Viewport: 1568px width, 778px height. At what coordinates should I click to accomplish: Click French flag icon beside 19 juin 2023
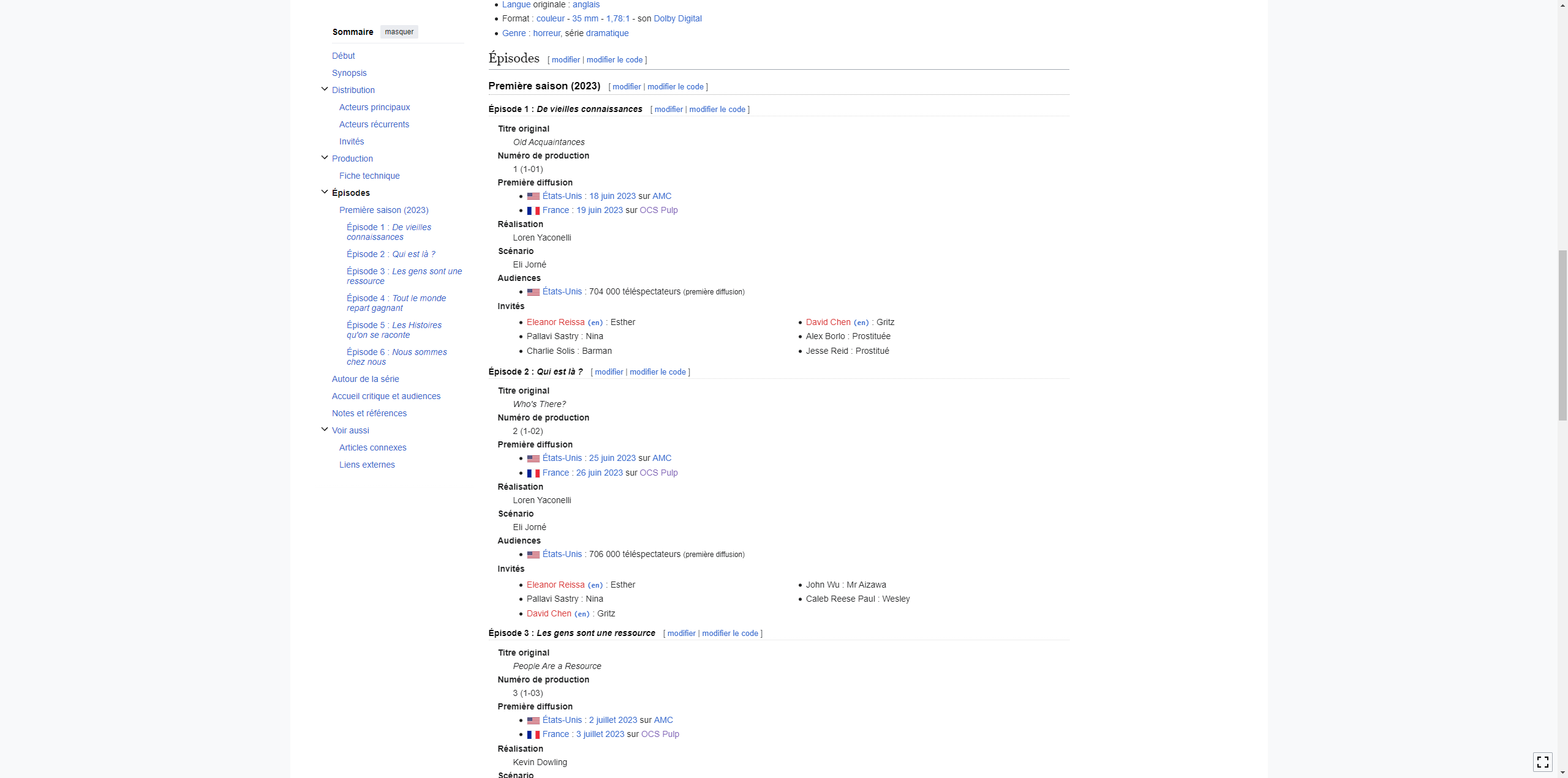click(533, 211)
